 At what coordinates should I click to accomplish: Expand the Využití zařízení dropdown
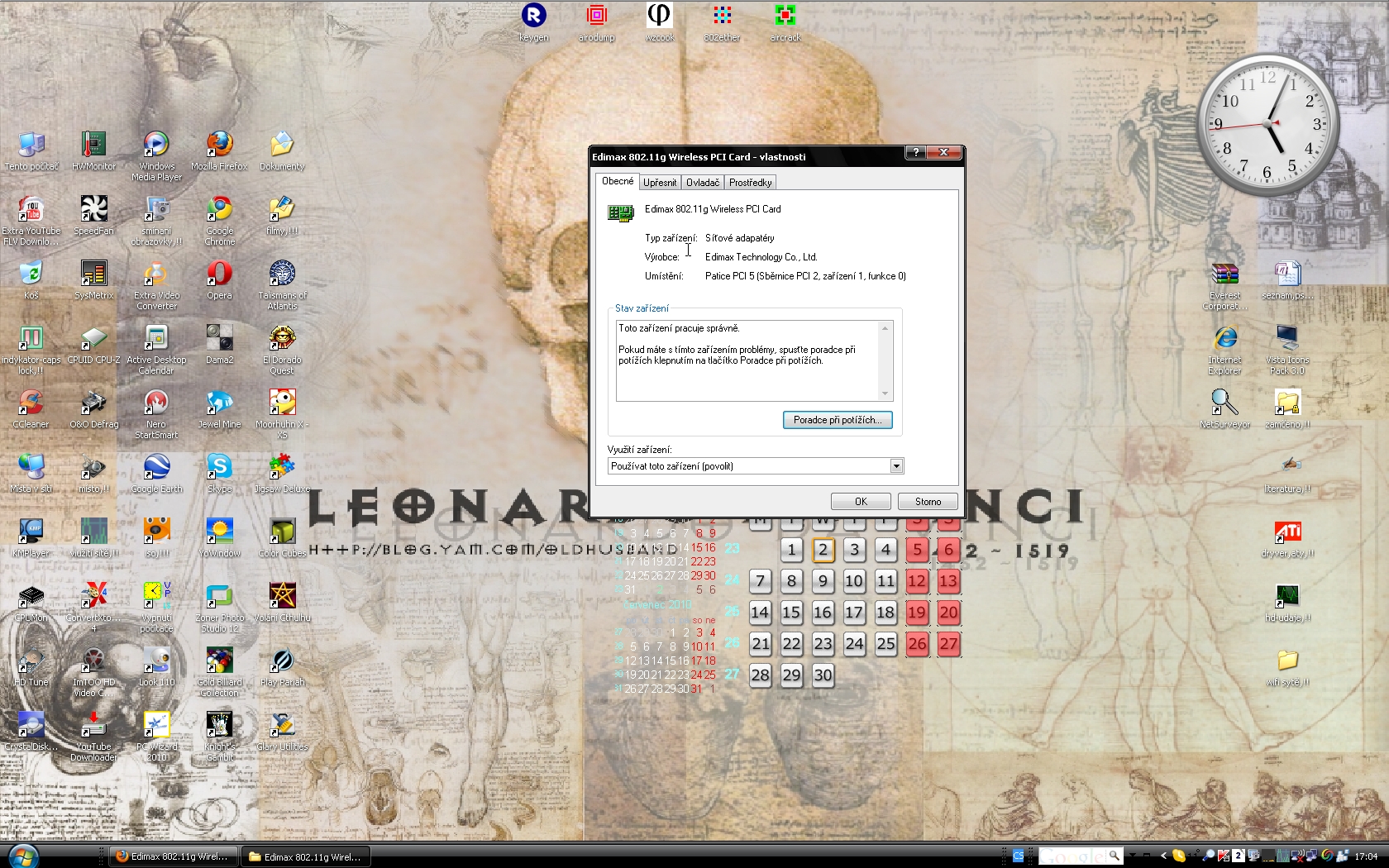[x=896, y=466]
